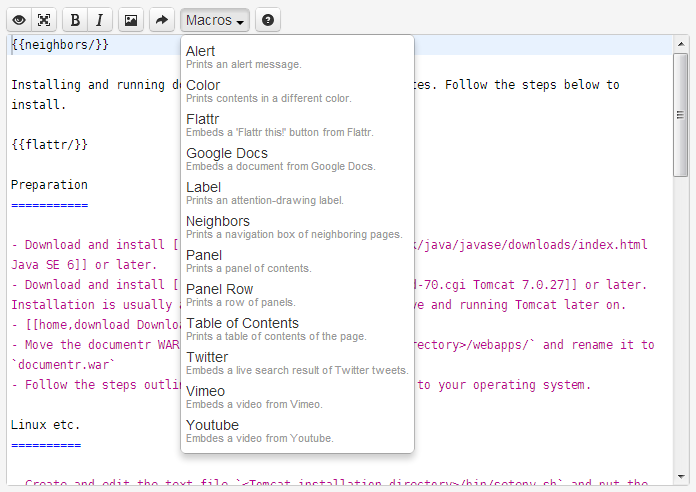Screen dimensions: 696x492
Task: Open the help question mark icon
Action: pyautogui.click(x=267, y=20)
